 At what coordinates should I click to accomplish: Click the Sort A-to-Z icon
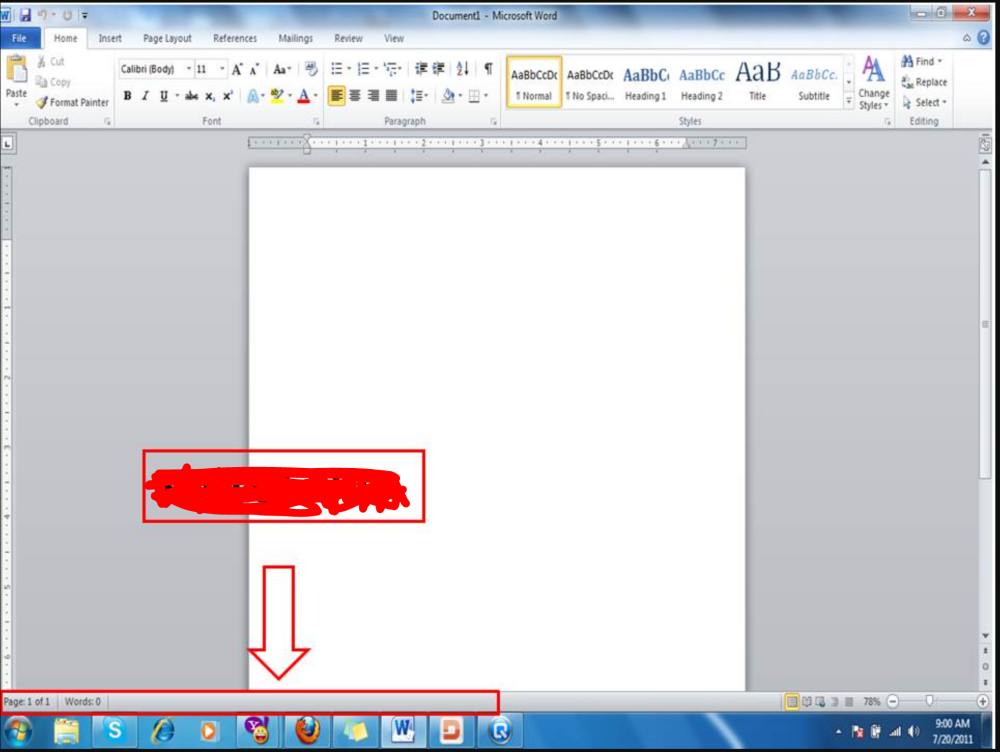coord(462,69)
